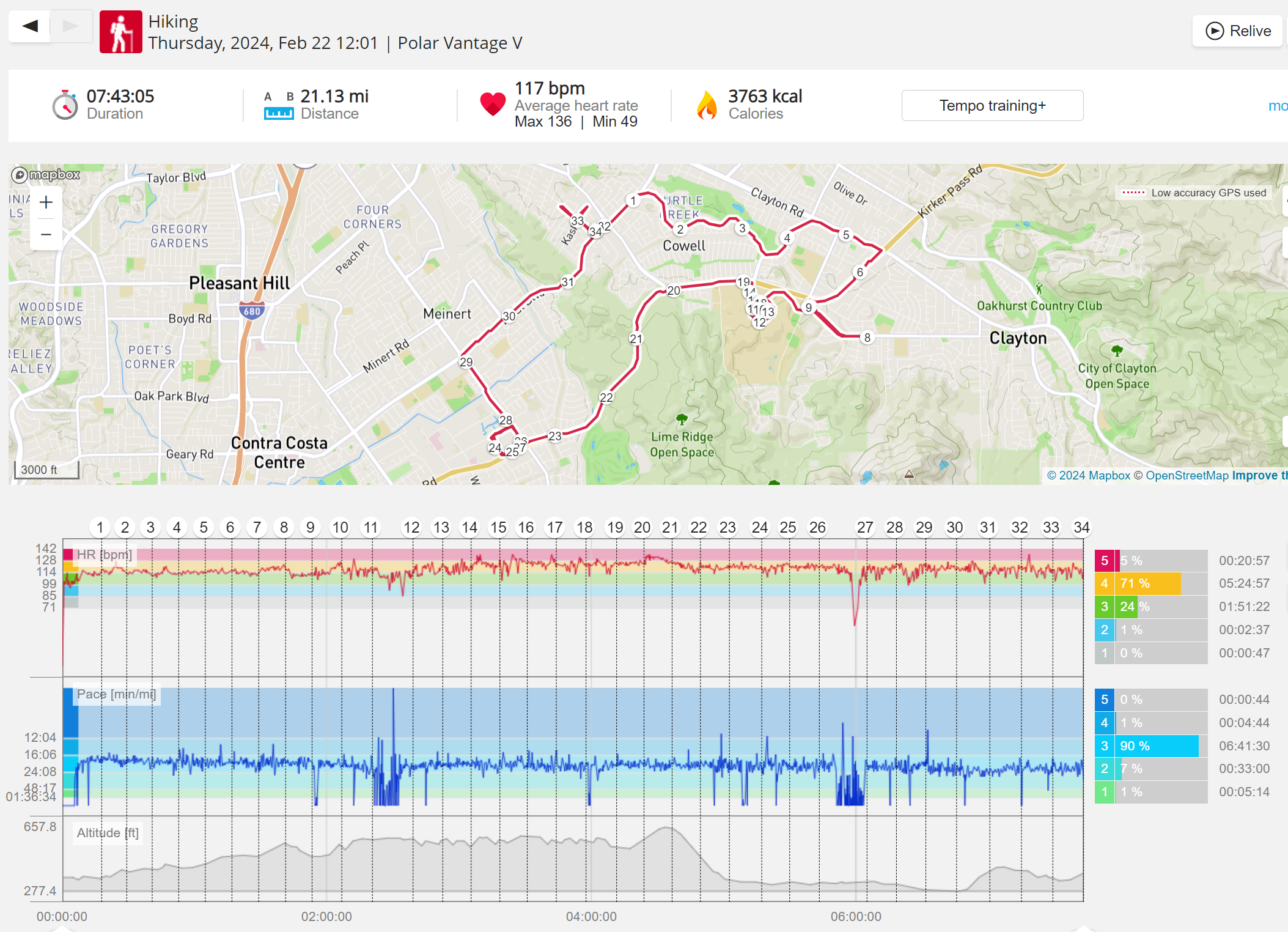Screen dimensions: 1288x932
Task: Click the duration stopwatch icon
Action: (65, 105)
